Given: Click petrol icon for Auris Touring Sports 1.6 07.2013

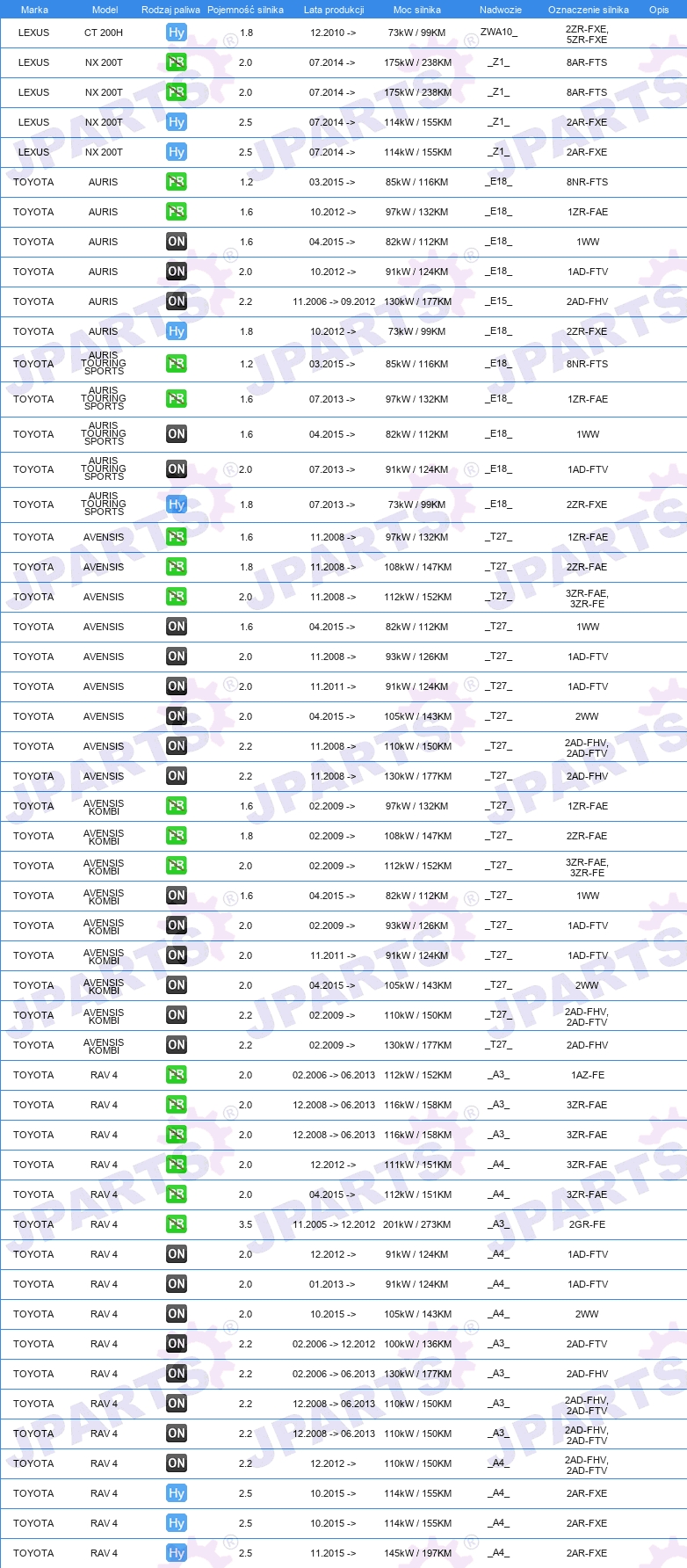Looking at the screenshot, I should (177, 399).
